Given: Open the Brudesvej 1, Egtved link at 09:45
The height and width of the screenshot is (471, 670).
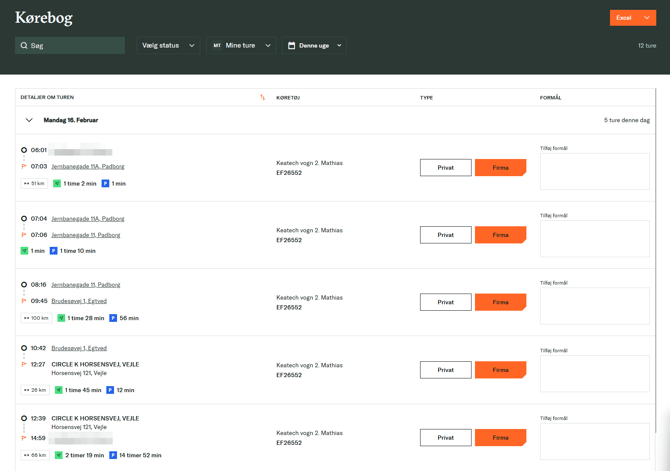Looking at the screenshot, I should click(79, 301).
